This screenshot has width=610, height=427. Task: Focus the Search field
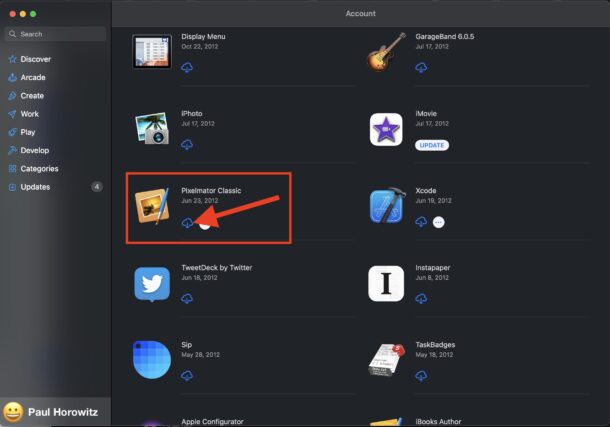pyautogui.click(x=56, y=34)
